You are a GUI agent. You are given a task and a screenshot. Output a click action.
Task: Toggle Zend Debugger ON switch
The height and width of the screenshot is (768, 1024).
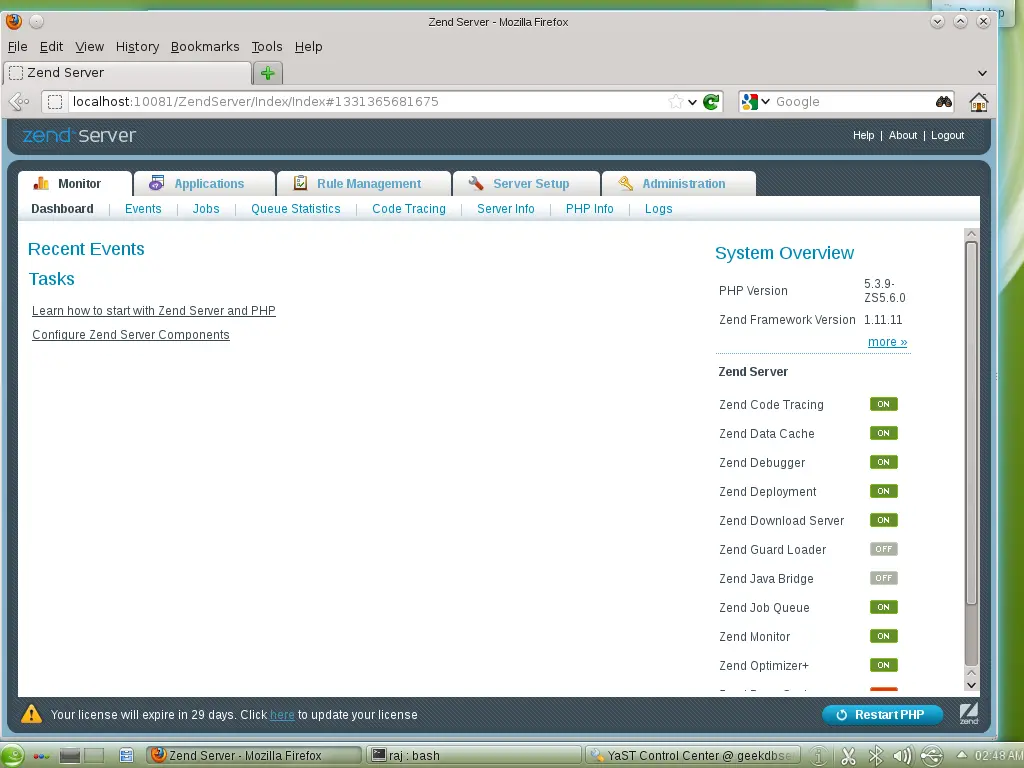884,462
